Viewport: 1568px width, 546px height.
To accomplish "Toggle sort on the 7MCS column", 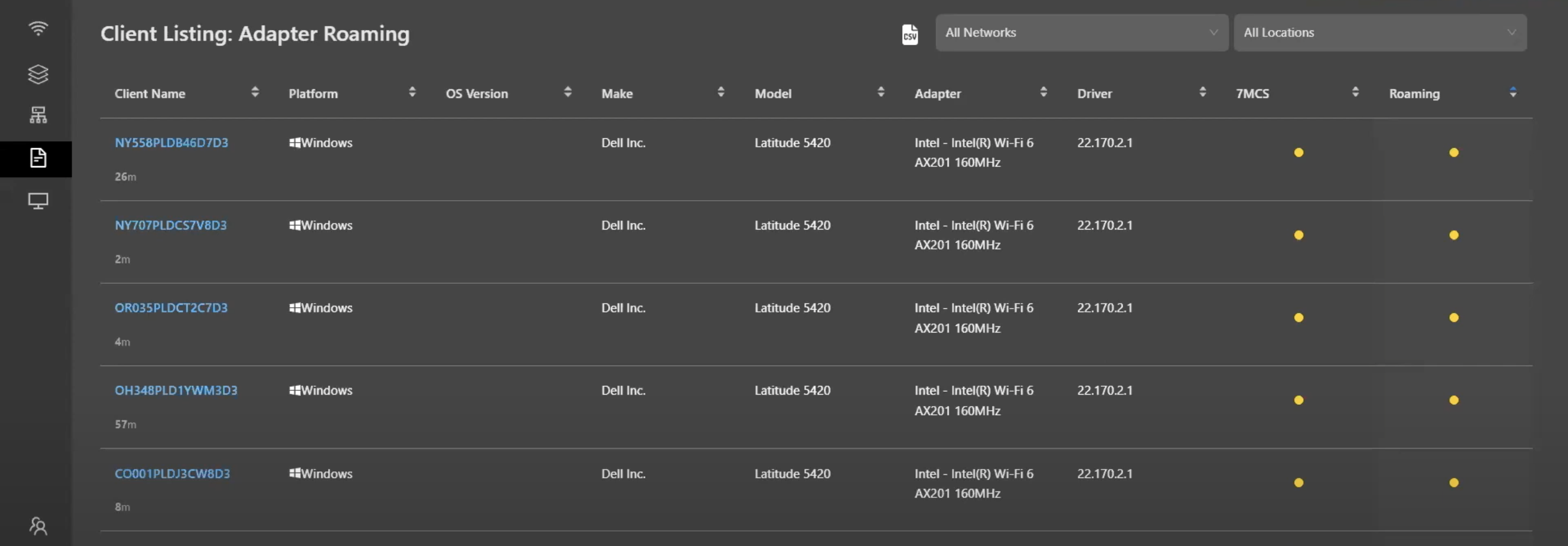I will click(1355, 93).
